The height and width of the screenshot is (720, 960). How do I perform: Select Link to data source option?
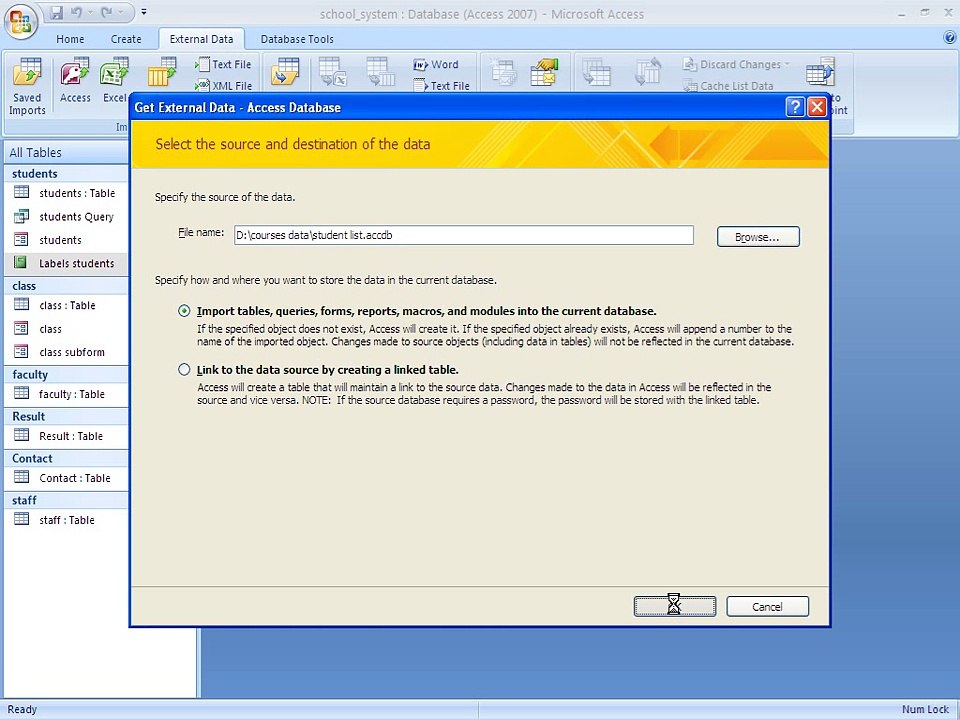pos(184,370)
